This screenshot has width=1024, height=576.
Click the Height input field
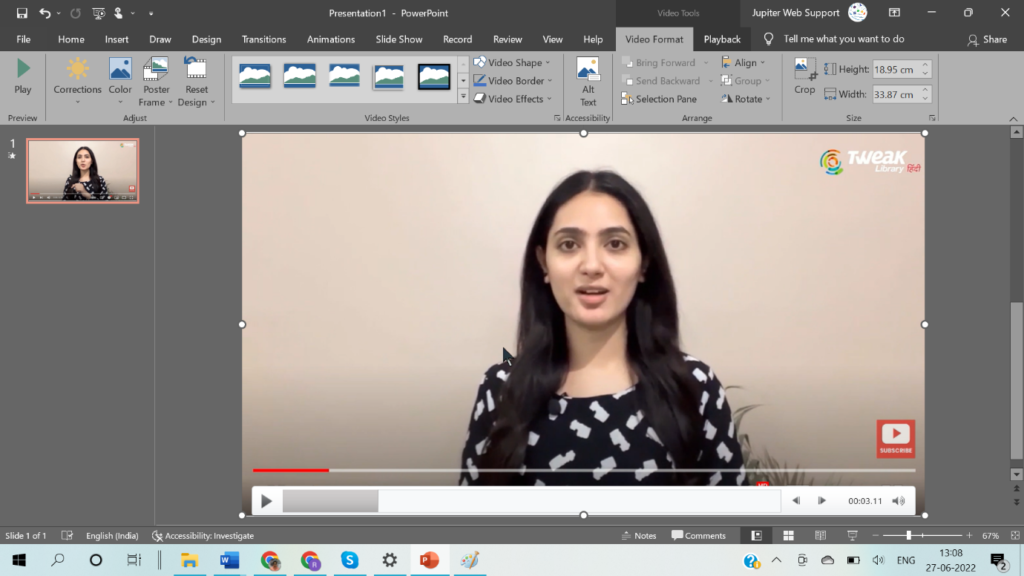point(896,69)
